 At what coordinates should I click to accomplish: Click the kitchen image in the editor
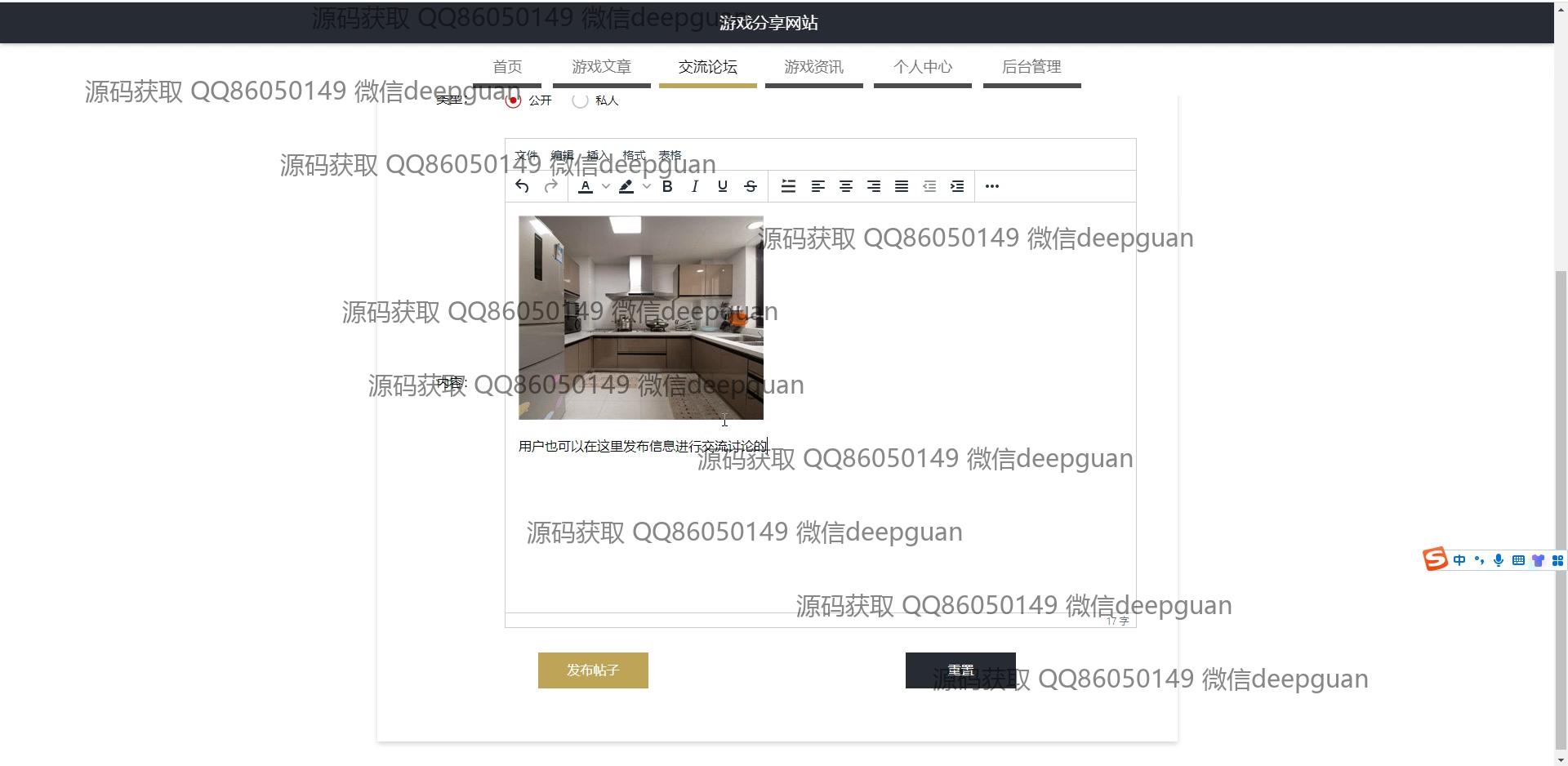pyautogui.click(x=640, y=317)
